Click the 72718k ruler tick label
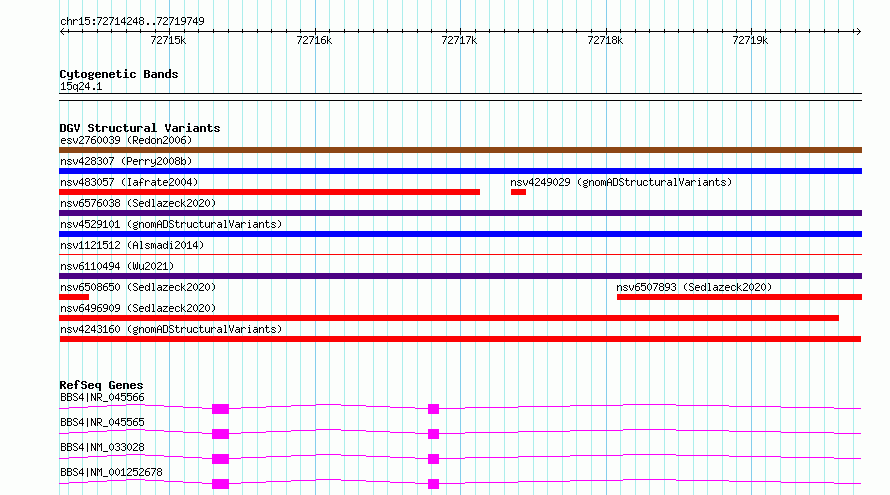Screen dimensions: 890x495 pos(605,40)
